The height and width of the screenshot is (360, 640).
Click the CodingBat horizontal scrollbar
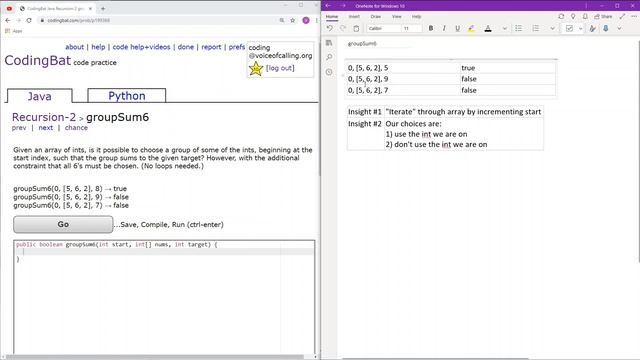(155, 357)
